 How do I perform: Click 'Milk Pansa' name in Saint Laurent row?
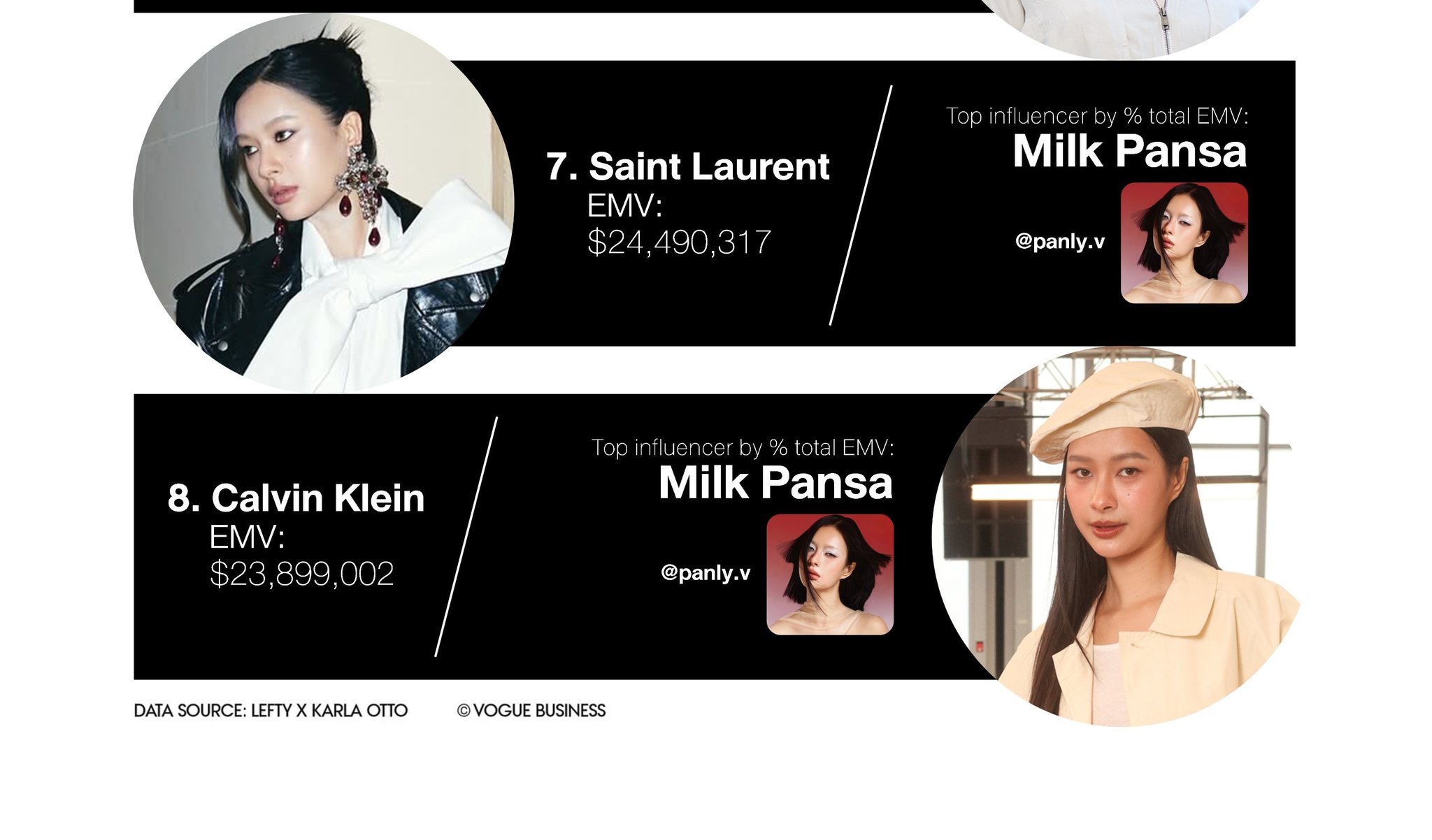1129,151
